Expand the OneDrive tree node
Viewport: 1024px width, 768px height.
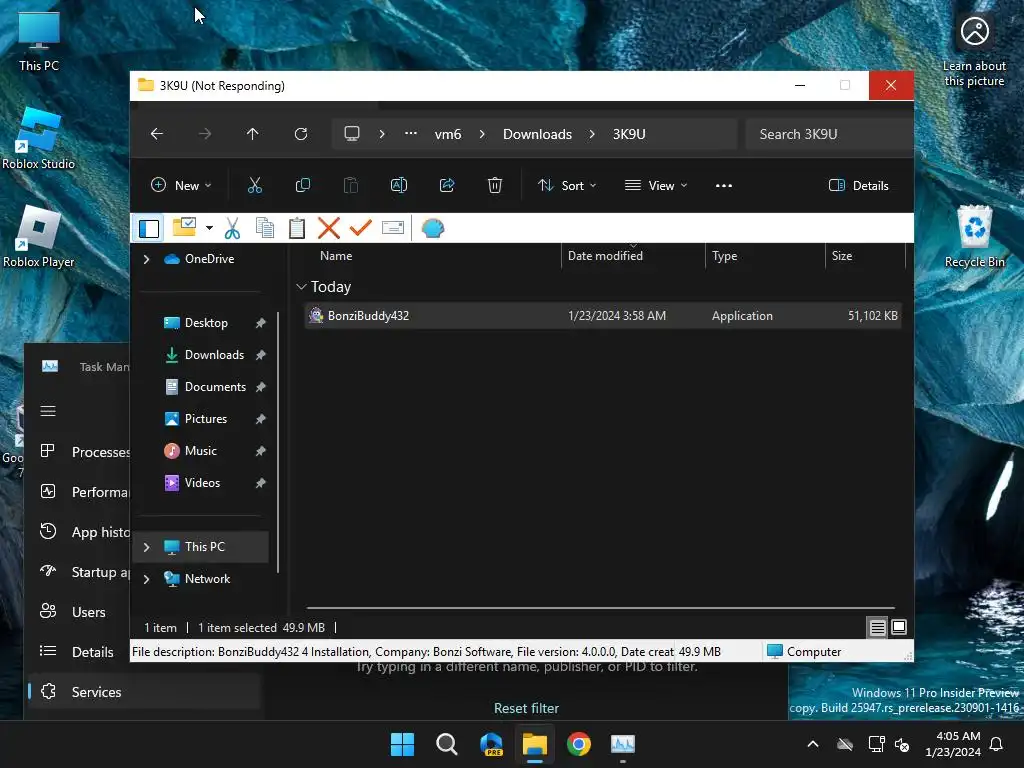146,259
